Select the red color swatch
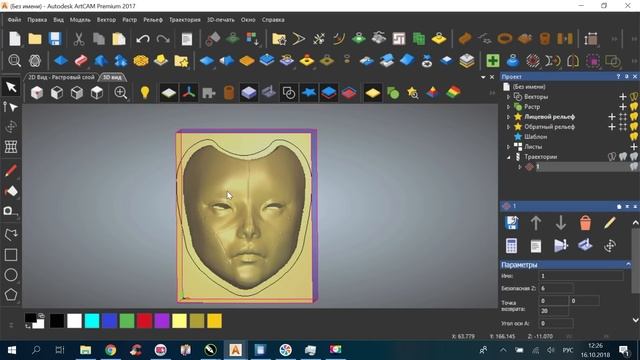The image size is (640, 360). coord(144,321)
